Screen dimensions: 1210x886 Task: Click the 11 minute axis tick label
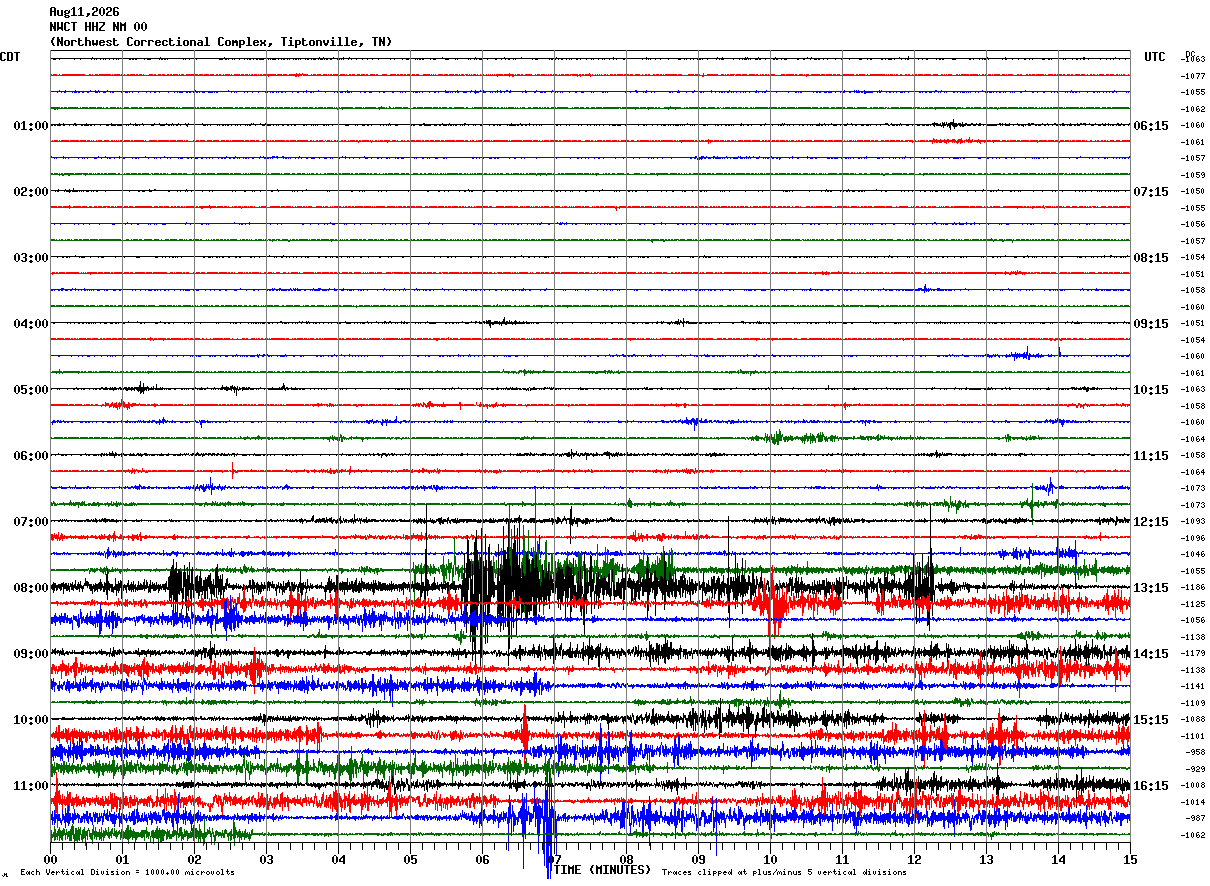pyautogui.click(x=843, y=860)
